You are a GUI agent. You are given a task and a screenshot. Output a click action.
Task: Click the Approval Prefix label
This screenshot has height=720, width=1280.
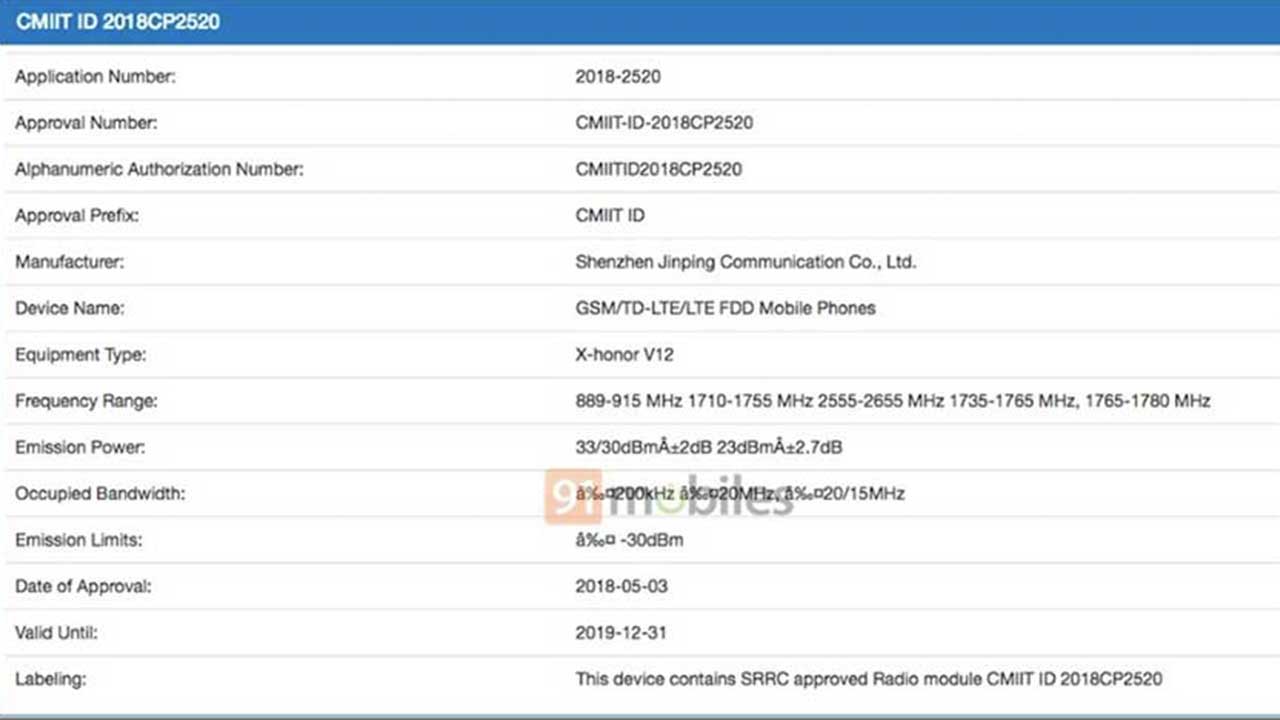point(77,216)
